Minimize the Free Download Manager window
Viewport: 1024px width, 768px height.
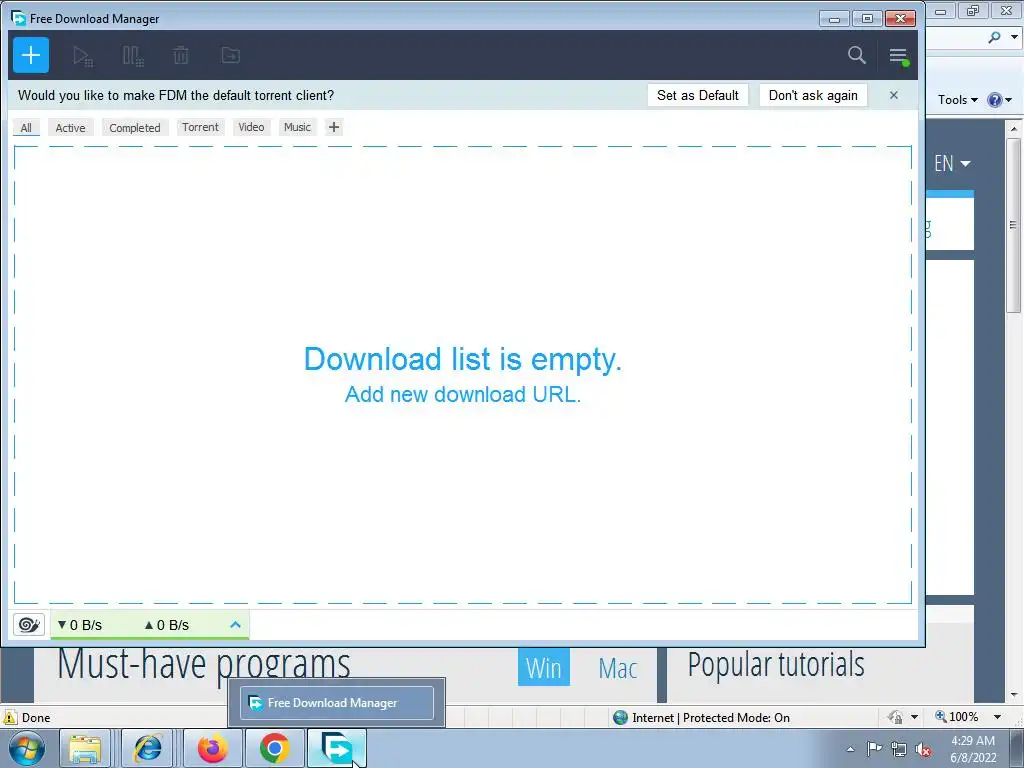click(834, 19)
